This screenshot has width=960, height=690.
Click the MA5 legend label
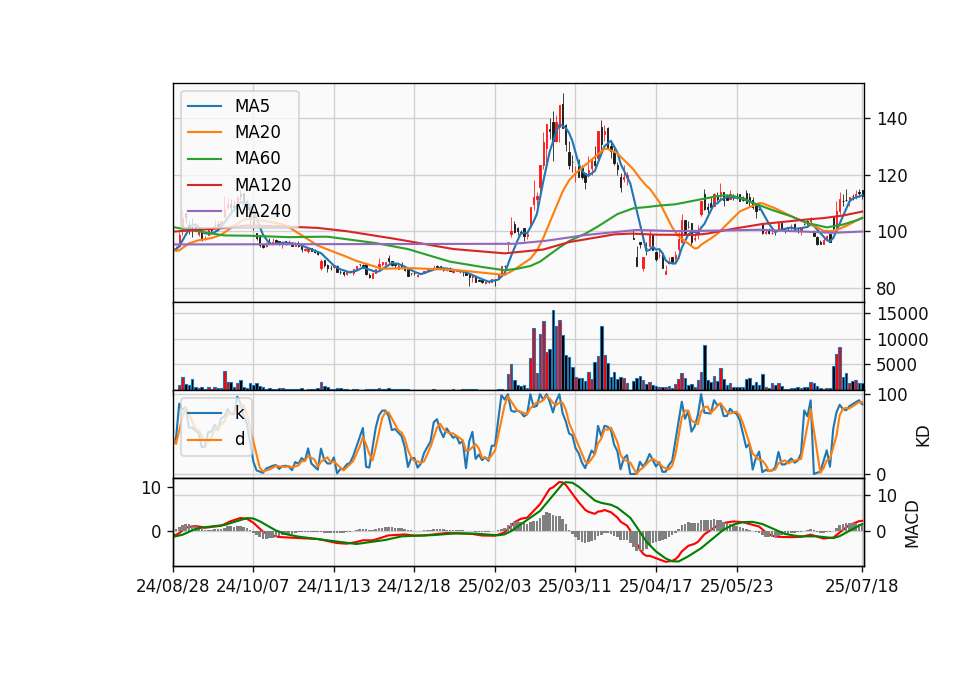pos(252,106)
